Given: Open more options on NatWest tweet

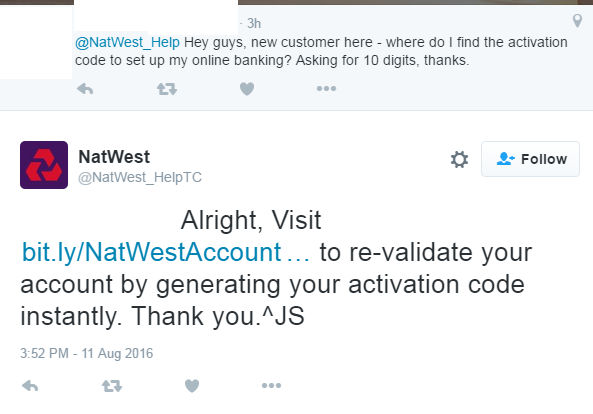Looking at the screenshot, I should (272, 385).
